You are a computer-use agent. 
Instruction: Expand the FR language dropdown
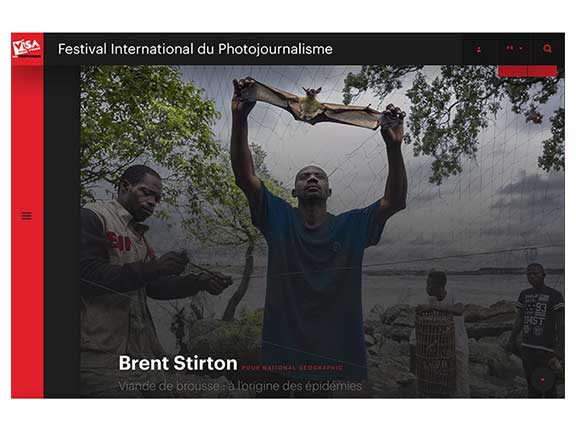click(x=514, y=48)
